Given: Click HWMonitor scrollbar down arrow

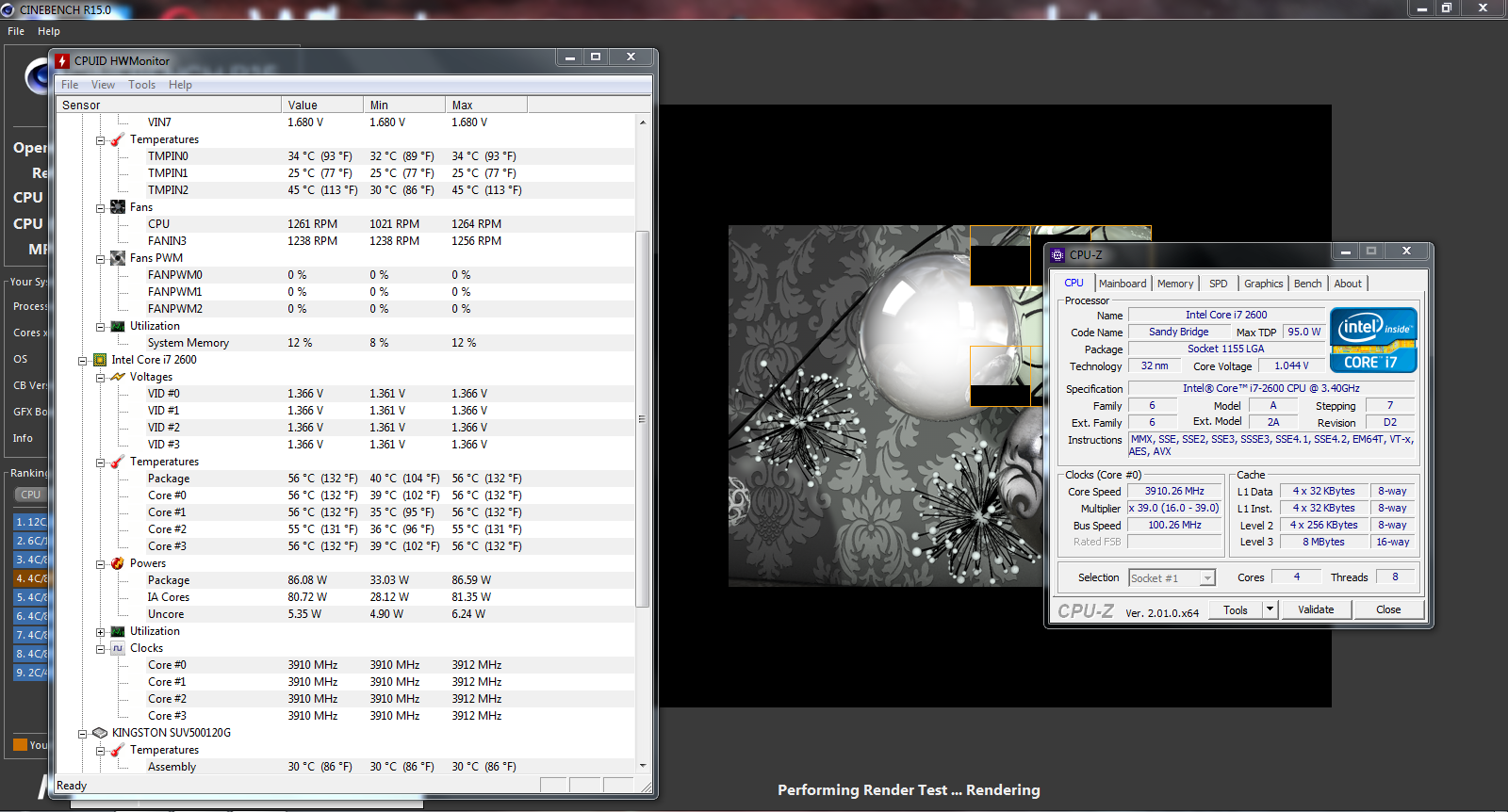Looking at the screenshot, I should point(643,766).
